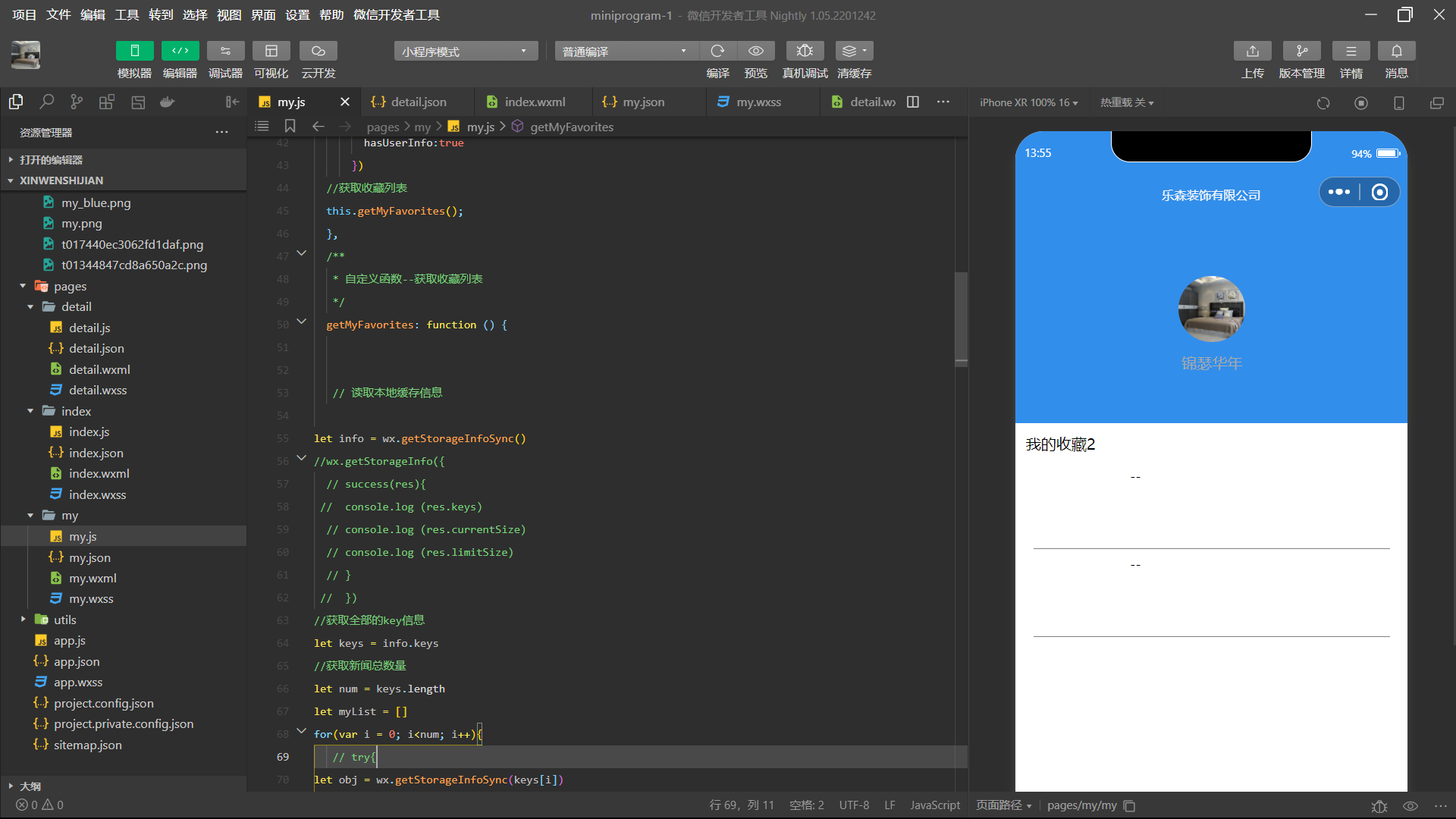Open the 工具 menu in menu bar

point(127,15)
